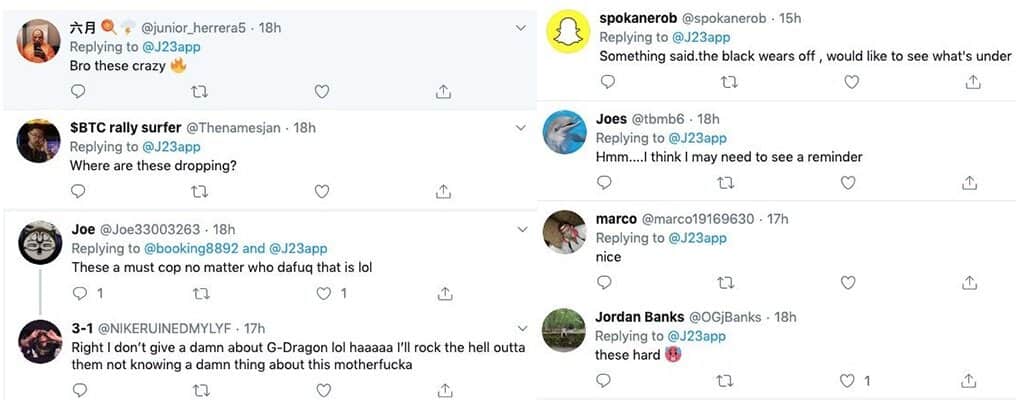Viewport: 1016px width, 400px height.
Task: Open $BTC rally surfer's profile picture
Action: [x=39, y=141]
